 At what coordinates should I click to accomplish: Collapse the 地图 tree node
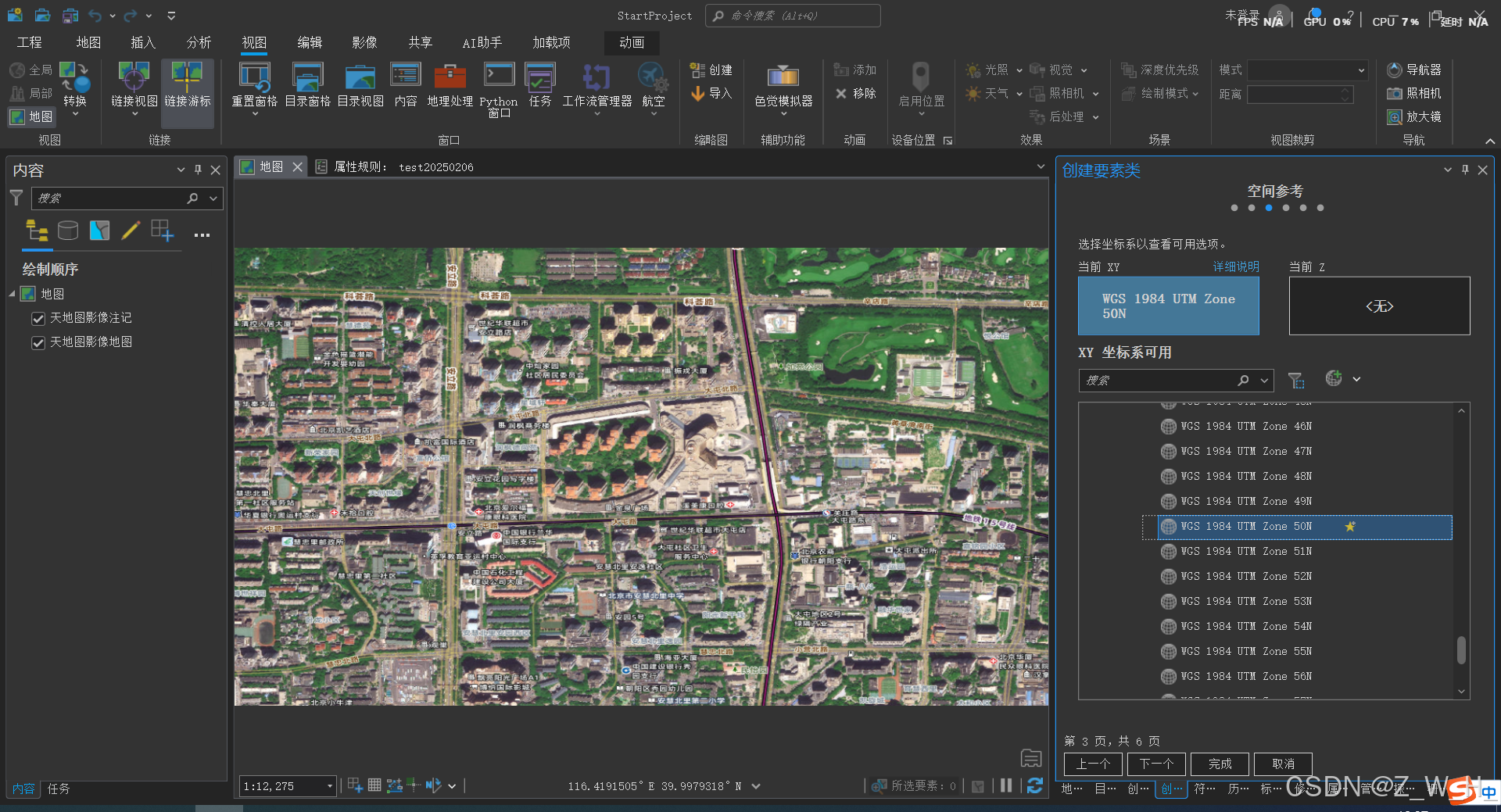click(12, 295)
